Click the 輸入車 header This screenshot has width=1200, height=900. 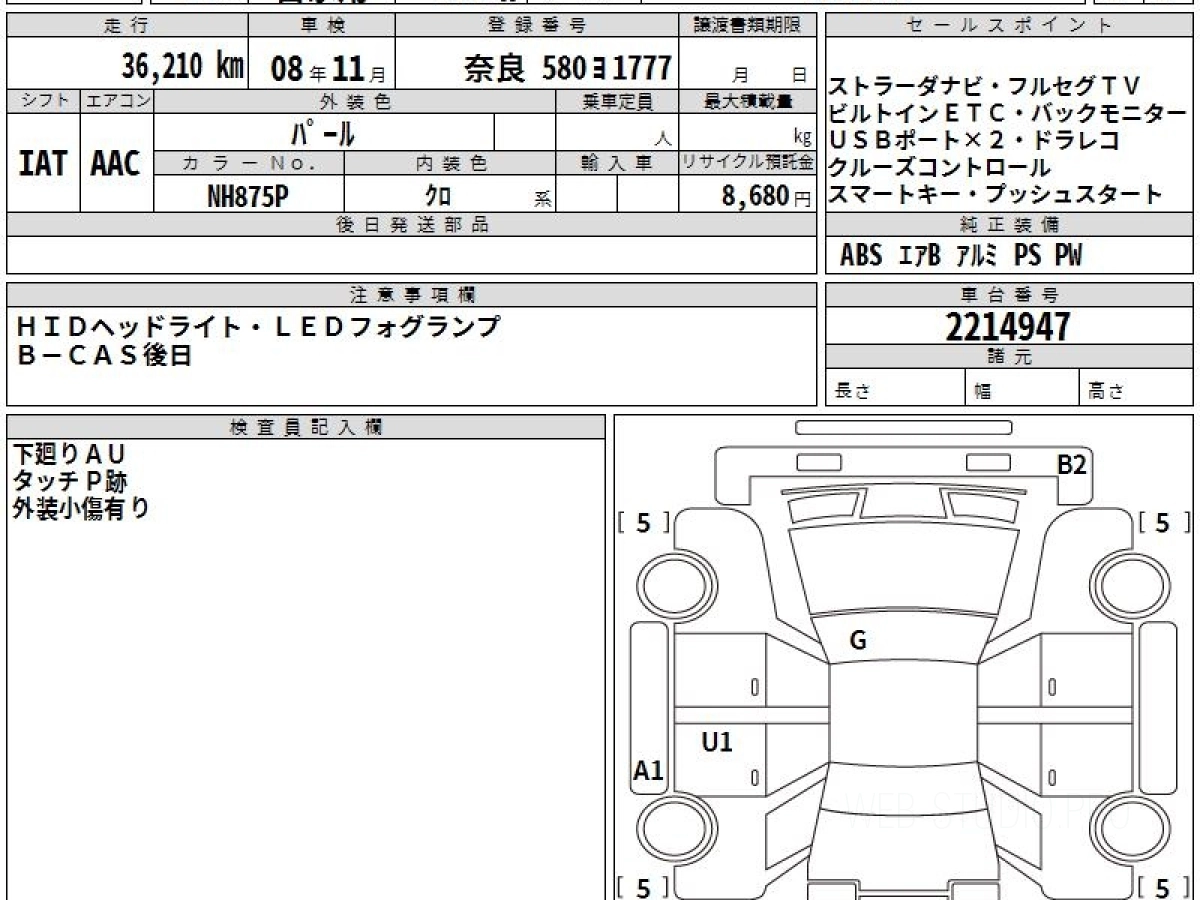click(617, 163)
